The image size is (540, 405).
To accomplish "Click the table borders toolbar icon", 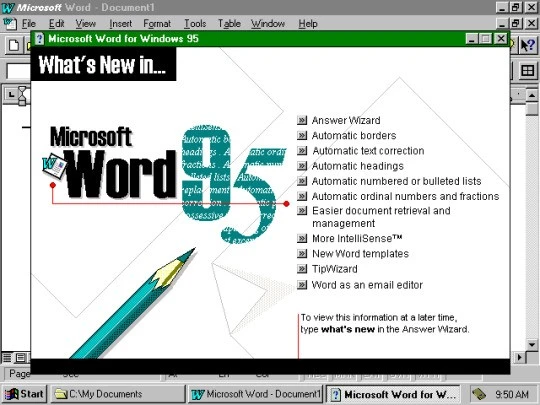I will point(527,71).
